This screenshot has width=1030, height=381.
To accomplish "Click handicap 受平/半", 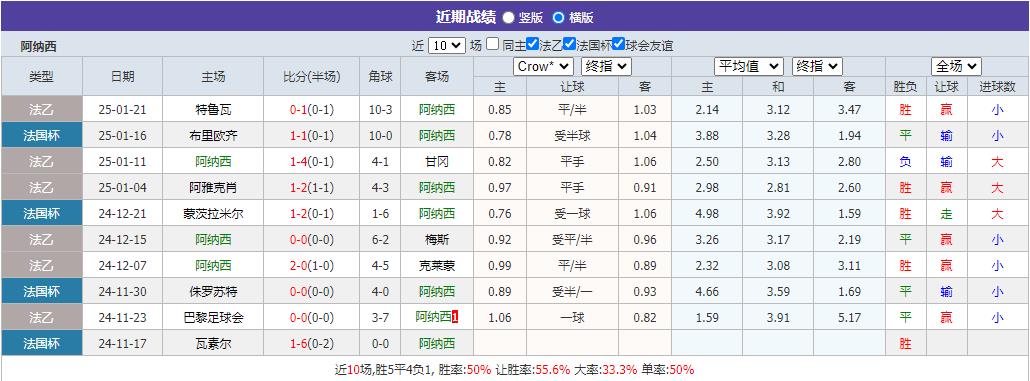I will point(572,240).
